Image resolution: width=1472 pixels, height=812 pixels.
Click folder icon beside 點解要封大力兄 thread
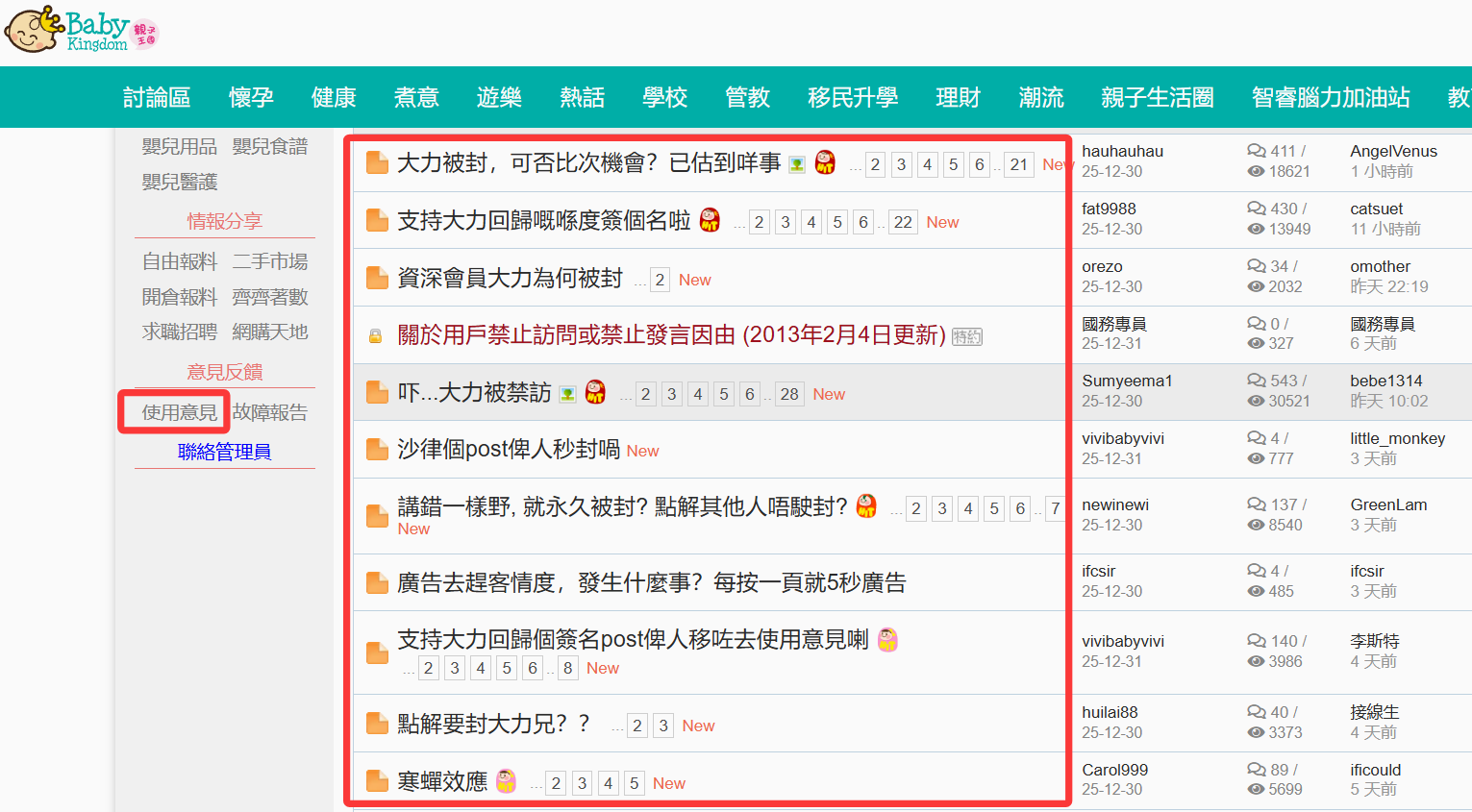click(x=377, y=724)
